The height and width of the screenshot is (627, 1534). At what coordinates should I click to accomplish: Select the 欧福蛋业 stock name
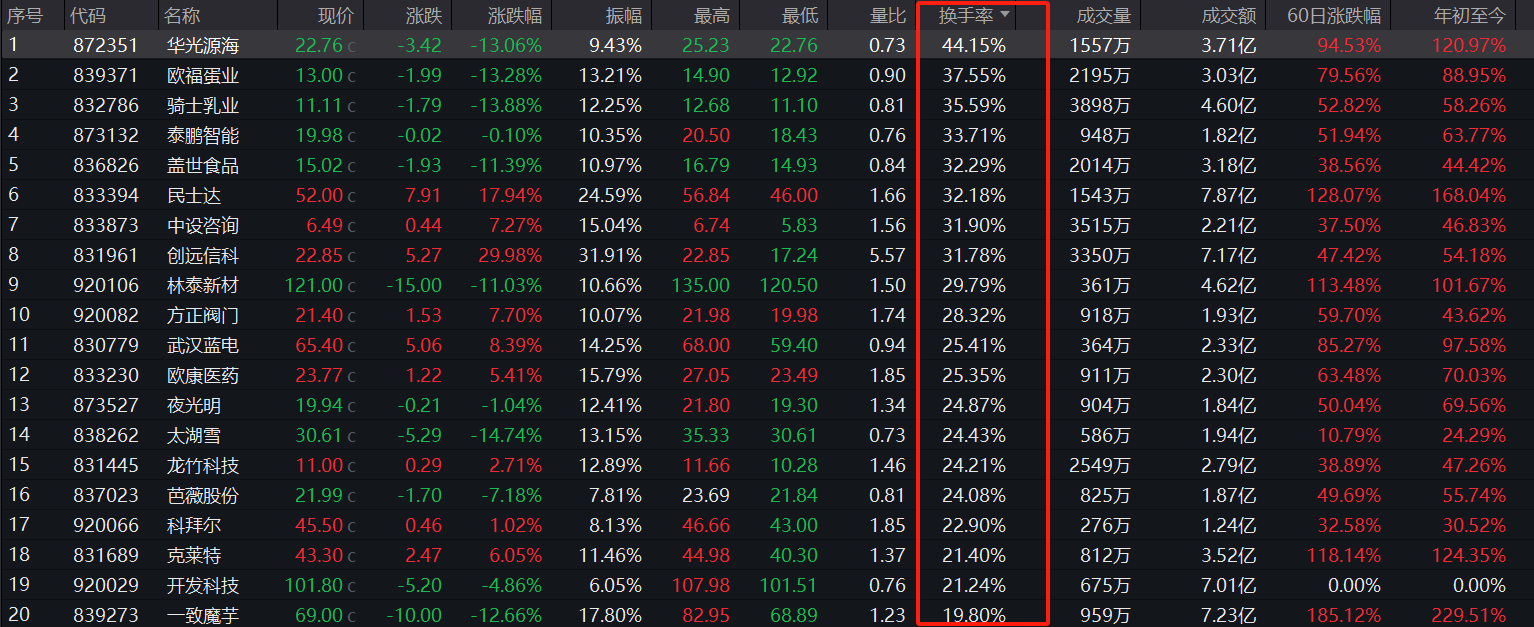[x=203, y=75]
